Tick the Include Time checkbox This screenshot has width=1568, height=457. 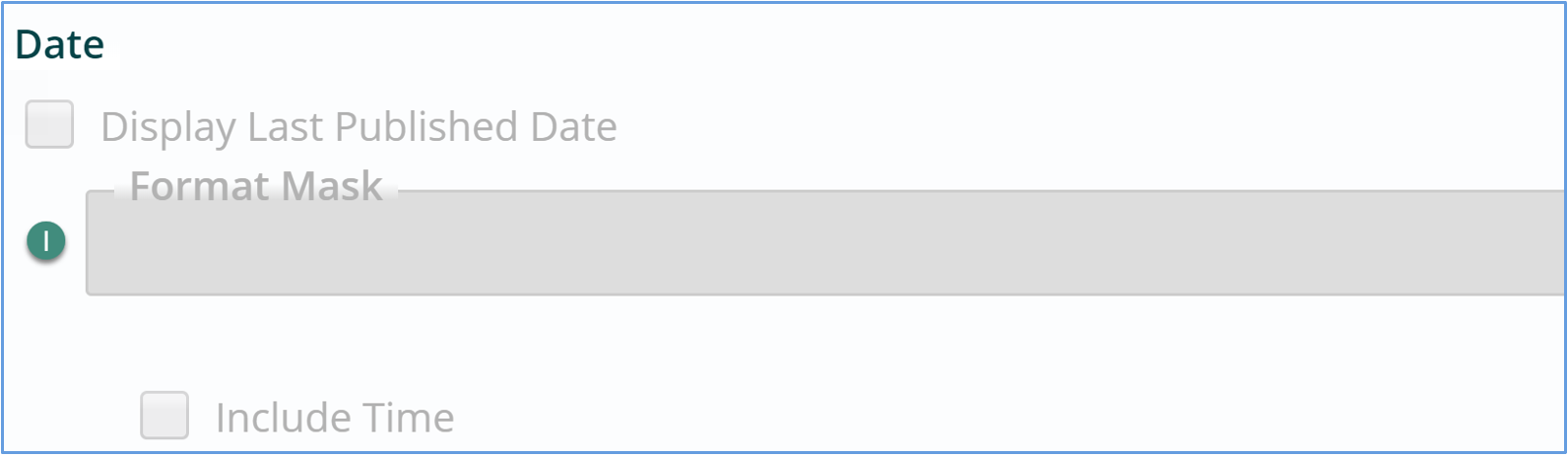(x=164, y=415)
